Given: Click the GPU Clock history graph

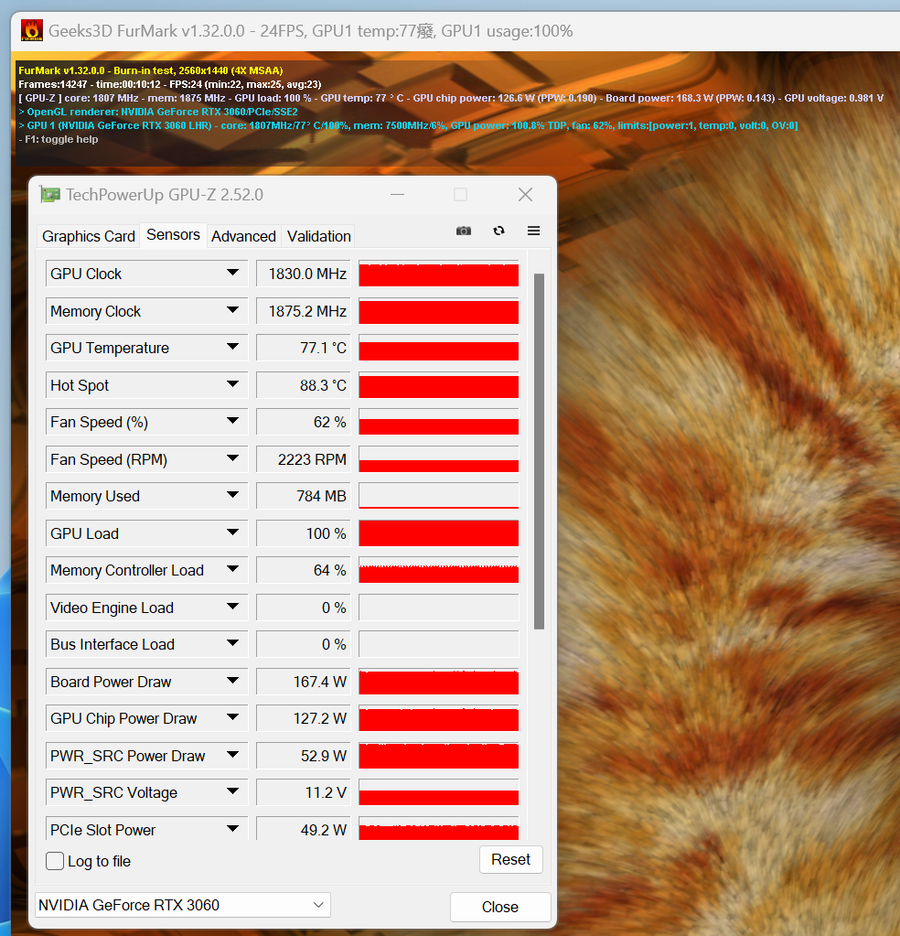Looking at the screenshot, I should coord(439,274).
